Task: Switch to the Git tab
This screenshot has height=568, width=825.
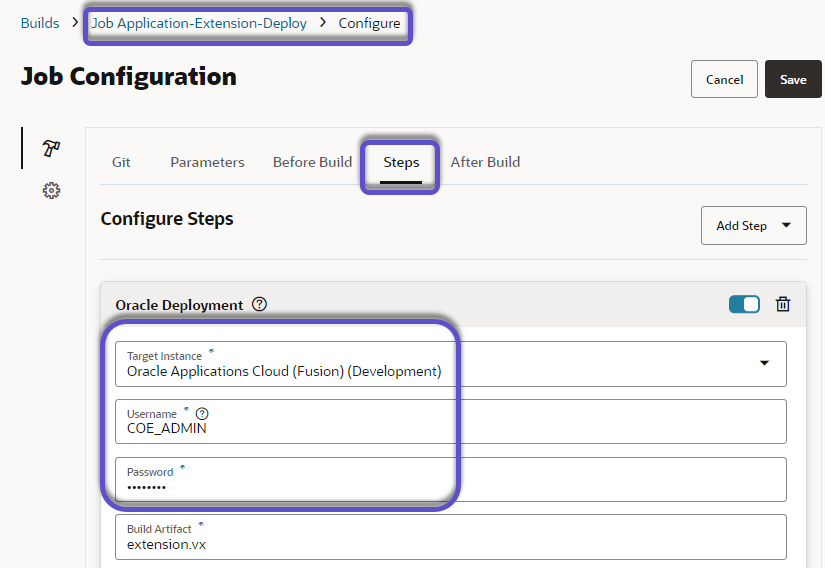Action: click(121, 162)
